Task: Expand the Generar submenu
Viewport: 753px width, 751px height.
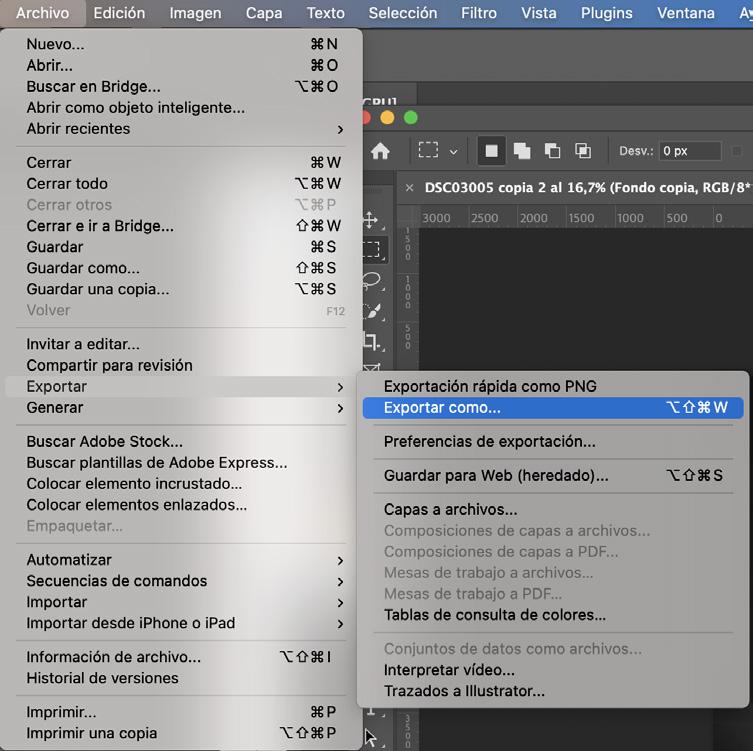Action: tap(182, 408)
